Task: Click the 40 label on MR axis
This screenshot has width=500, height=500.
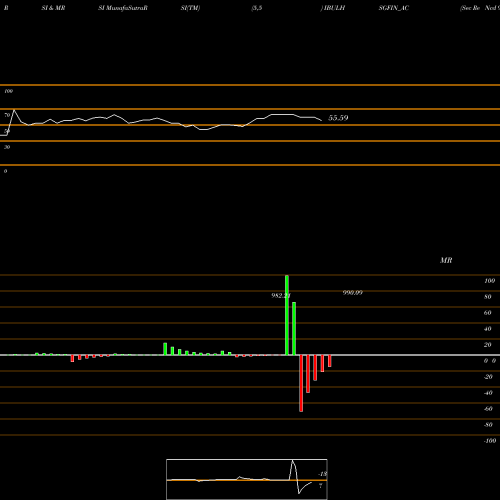Action: 488,329
